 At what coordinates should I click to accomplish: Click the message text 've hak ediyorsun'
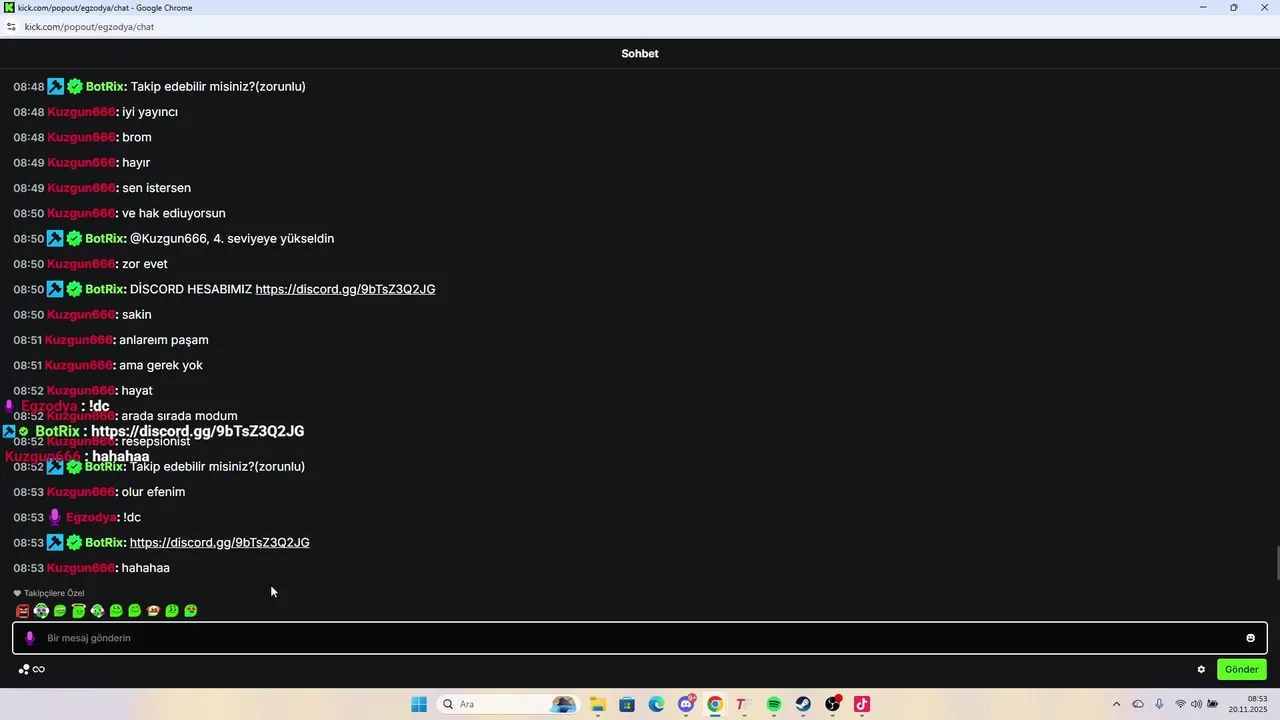(174, 213)
